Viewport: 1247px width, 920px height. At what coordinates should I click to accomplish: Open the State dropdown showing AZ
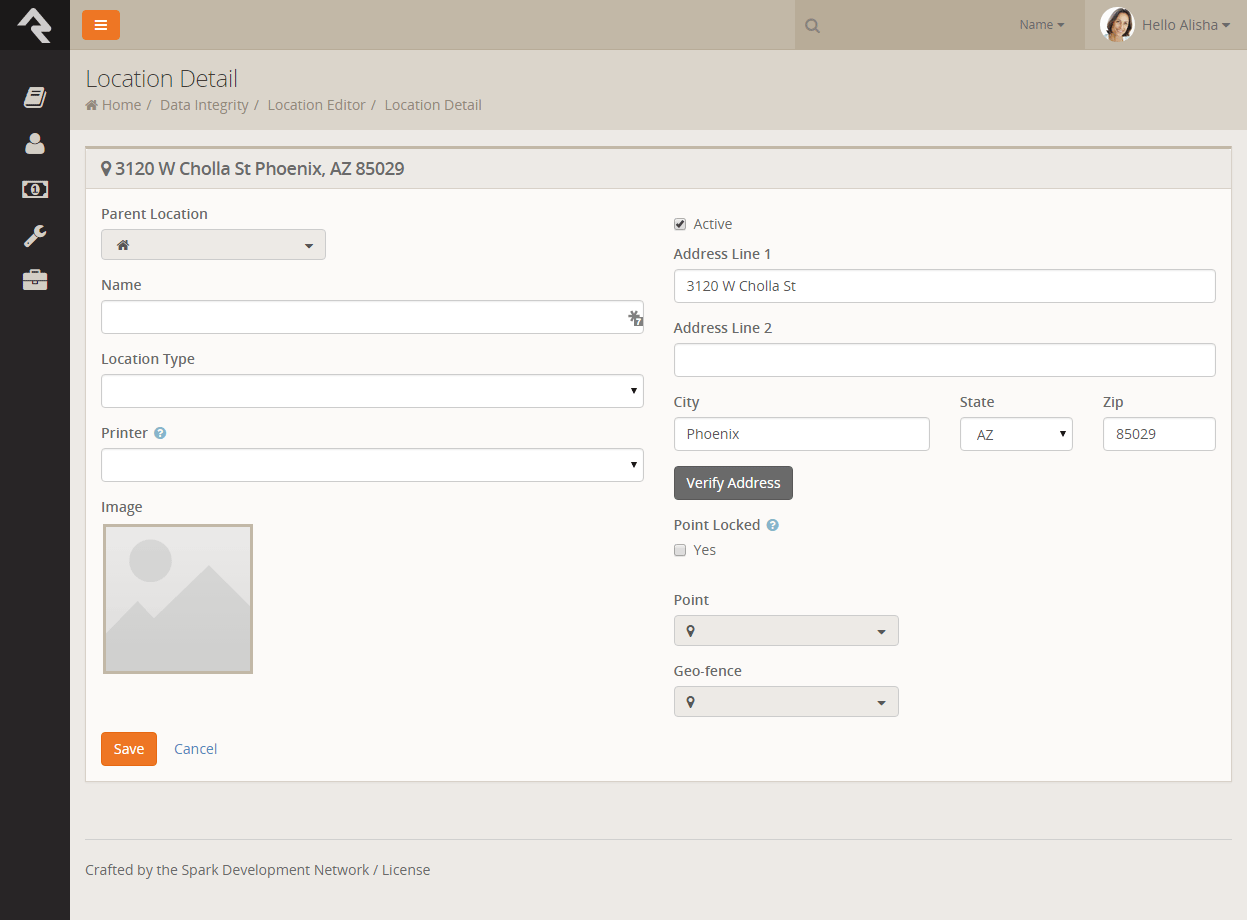1016,434
